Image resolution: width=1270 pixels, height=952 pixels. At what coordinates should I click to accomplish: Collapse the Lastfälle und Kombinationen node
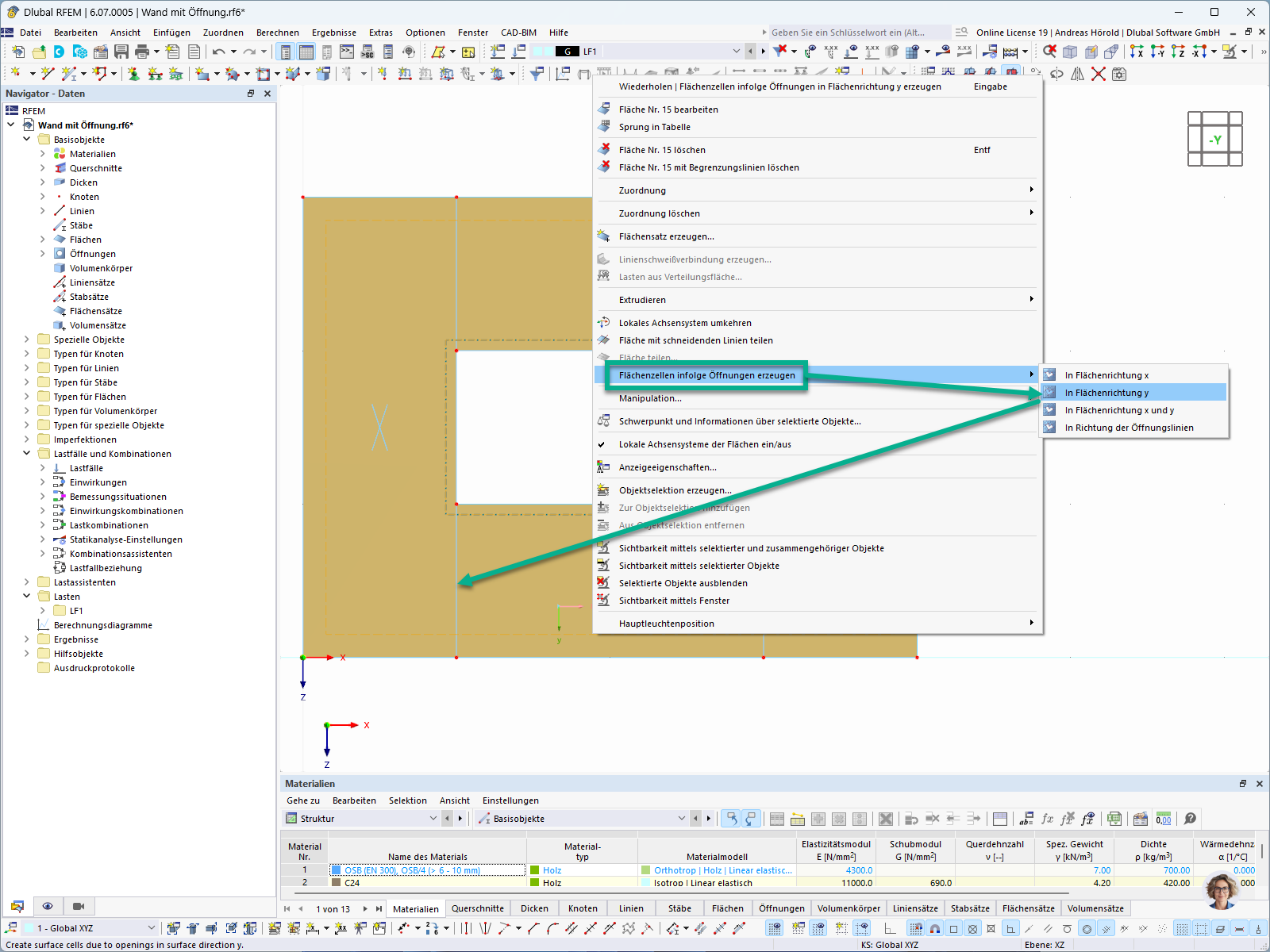point(27,454)
